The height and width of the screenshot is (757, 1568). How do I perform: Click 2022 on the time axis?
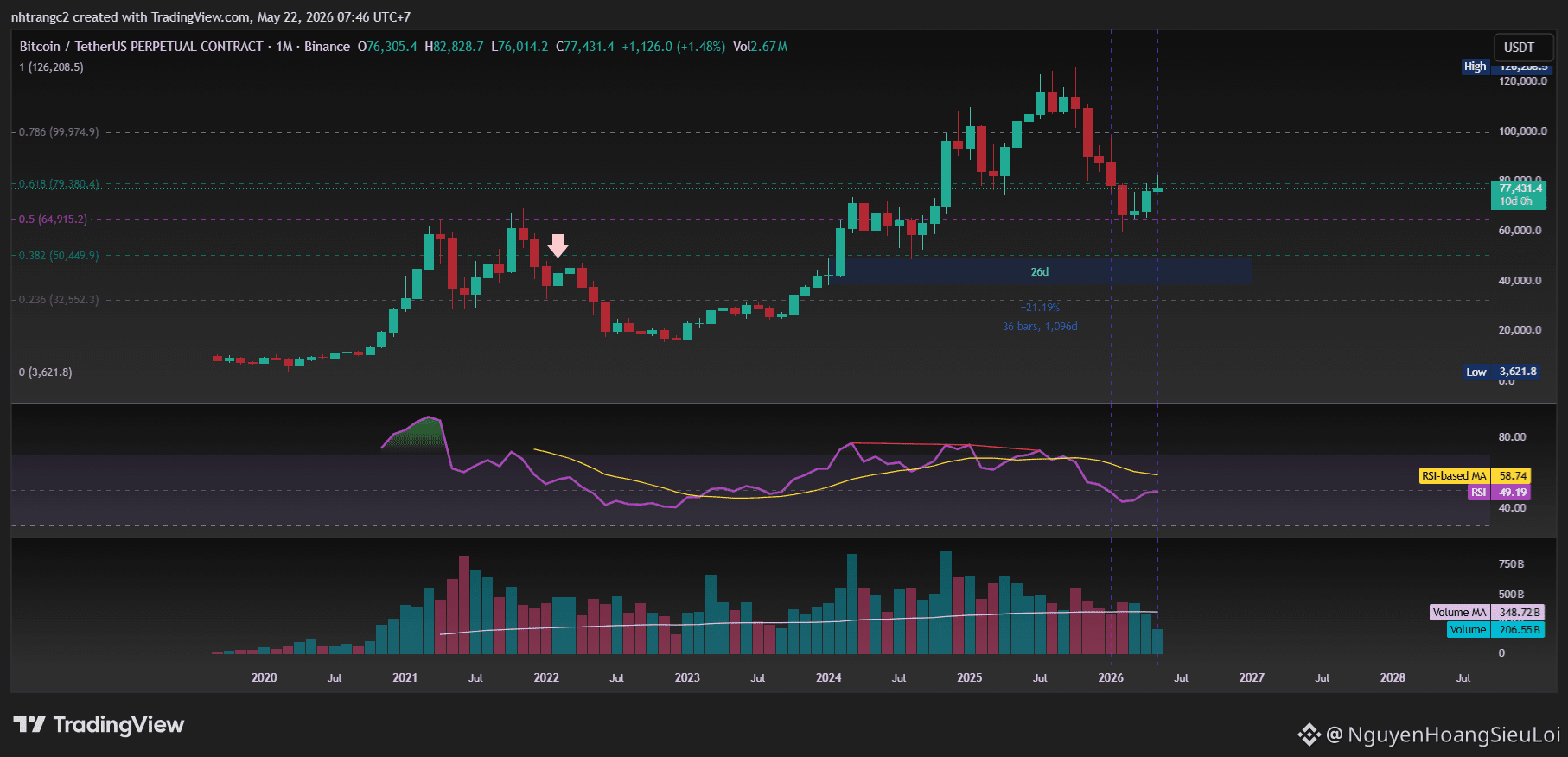(x=546, y=678)
